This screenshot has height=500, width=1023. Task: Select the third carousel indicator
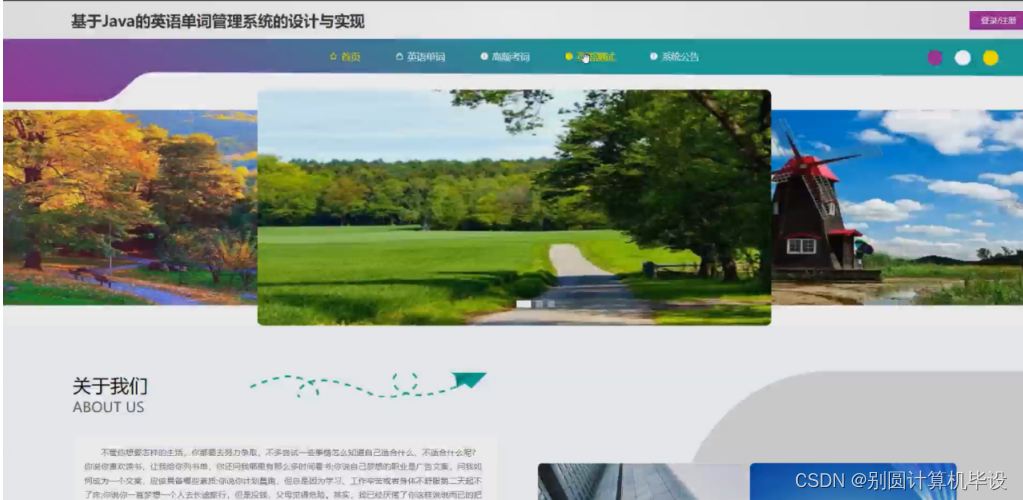[x=551, y=304]
